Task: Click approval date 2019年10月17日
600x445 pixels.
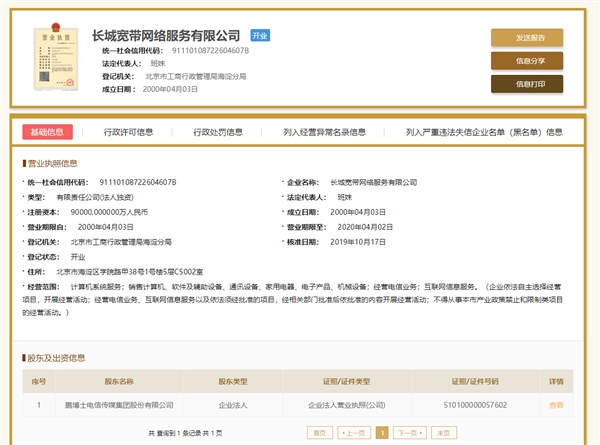Action: [x=358, y=242]
